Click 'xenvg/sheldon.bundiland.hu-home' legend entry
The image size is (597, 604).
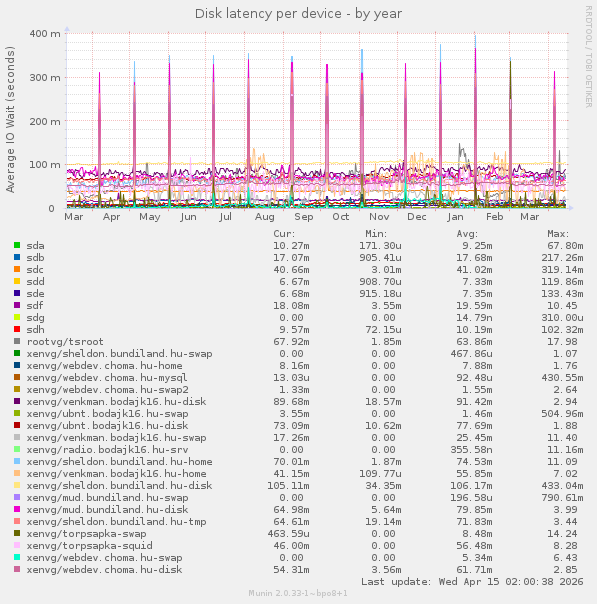click(119, 461)
